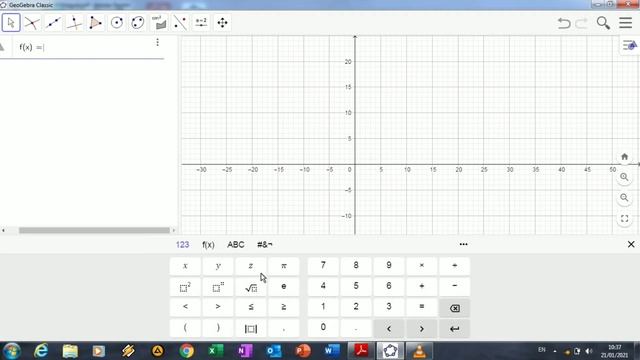
Task: Tap the cursor left arrow key
Action: (x=389, y=329)
